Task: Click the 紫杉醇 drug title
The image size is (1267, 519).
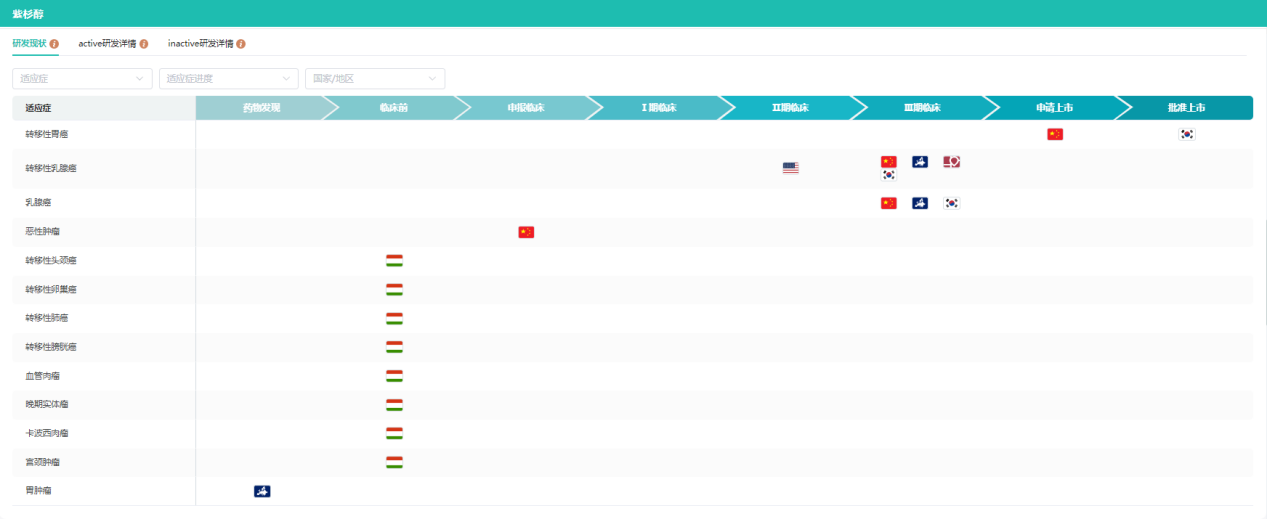Action: [x=27, y=14]
